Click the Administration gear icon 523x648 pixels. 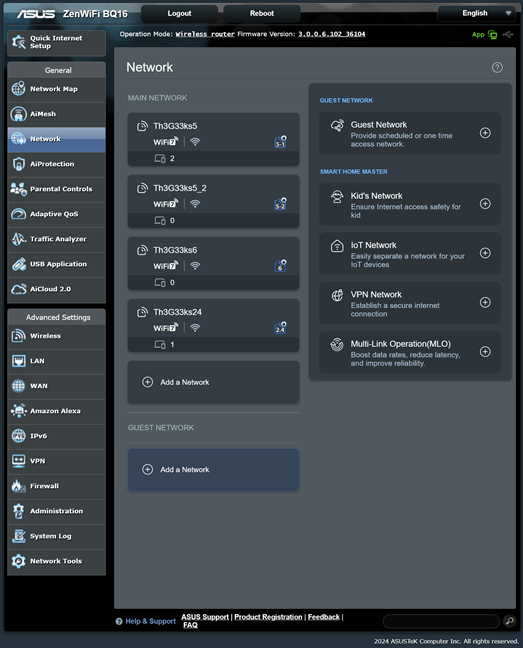click(19, 511)
